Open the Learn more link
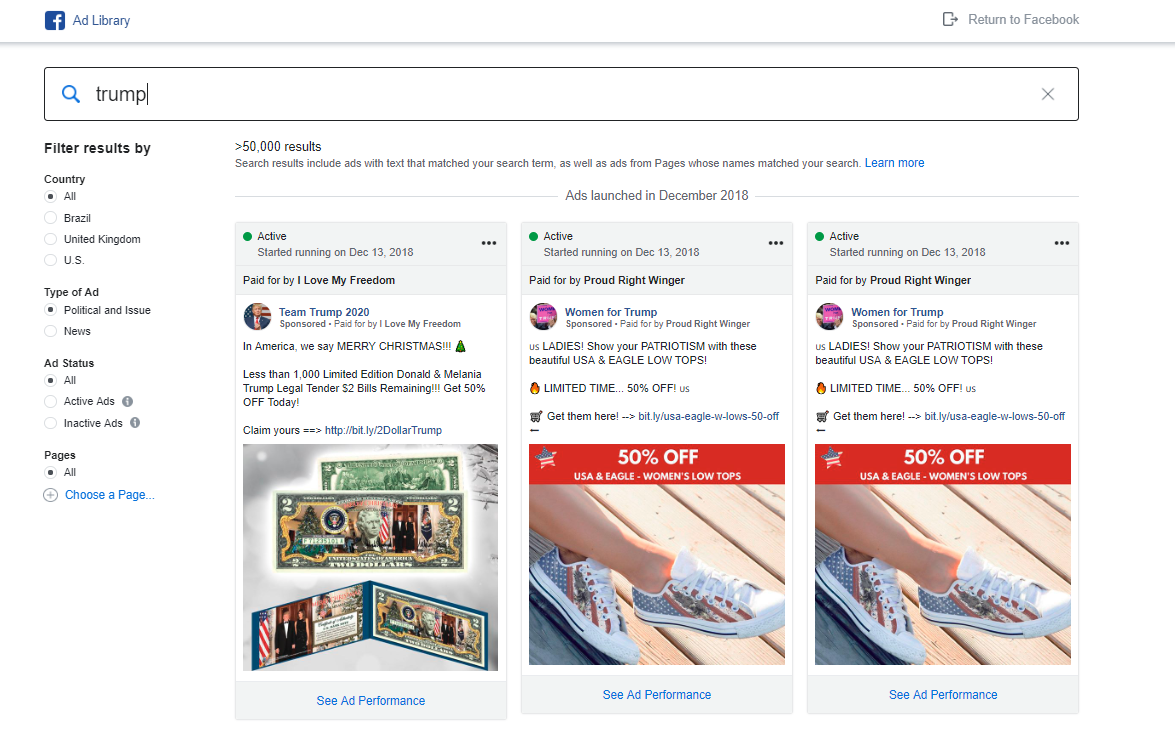Viewport: 1175px width, 731px height. (894, 163)
